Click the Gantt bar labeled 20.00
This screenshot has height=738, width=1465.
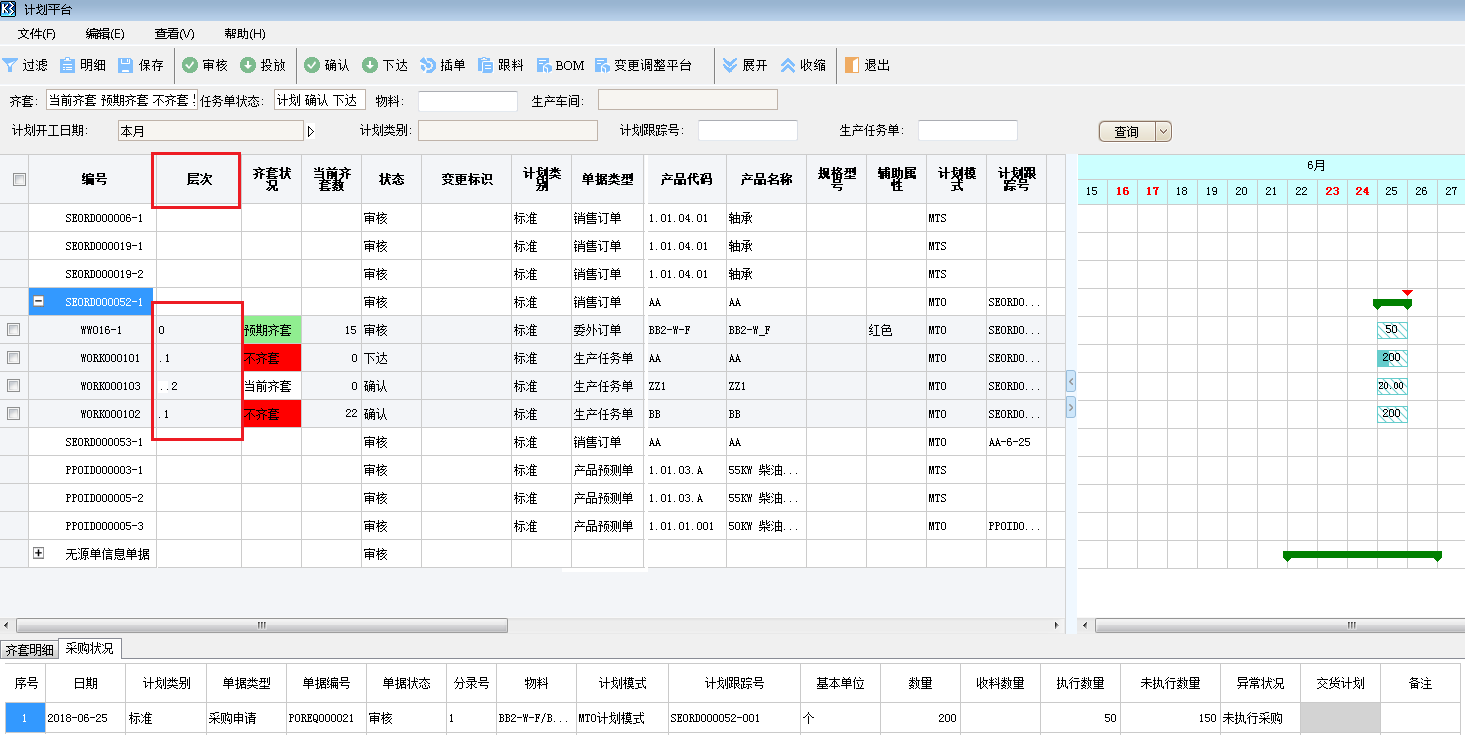[1392, 386]
